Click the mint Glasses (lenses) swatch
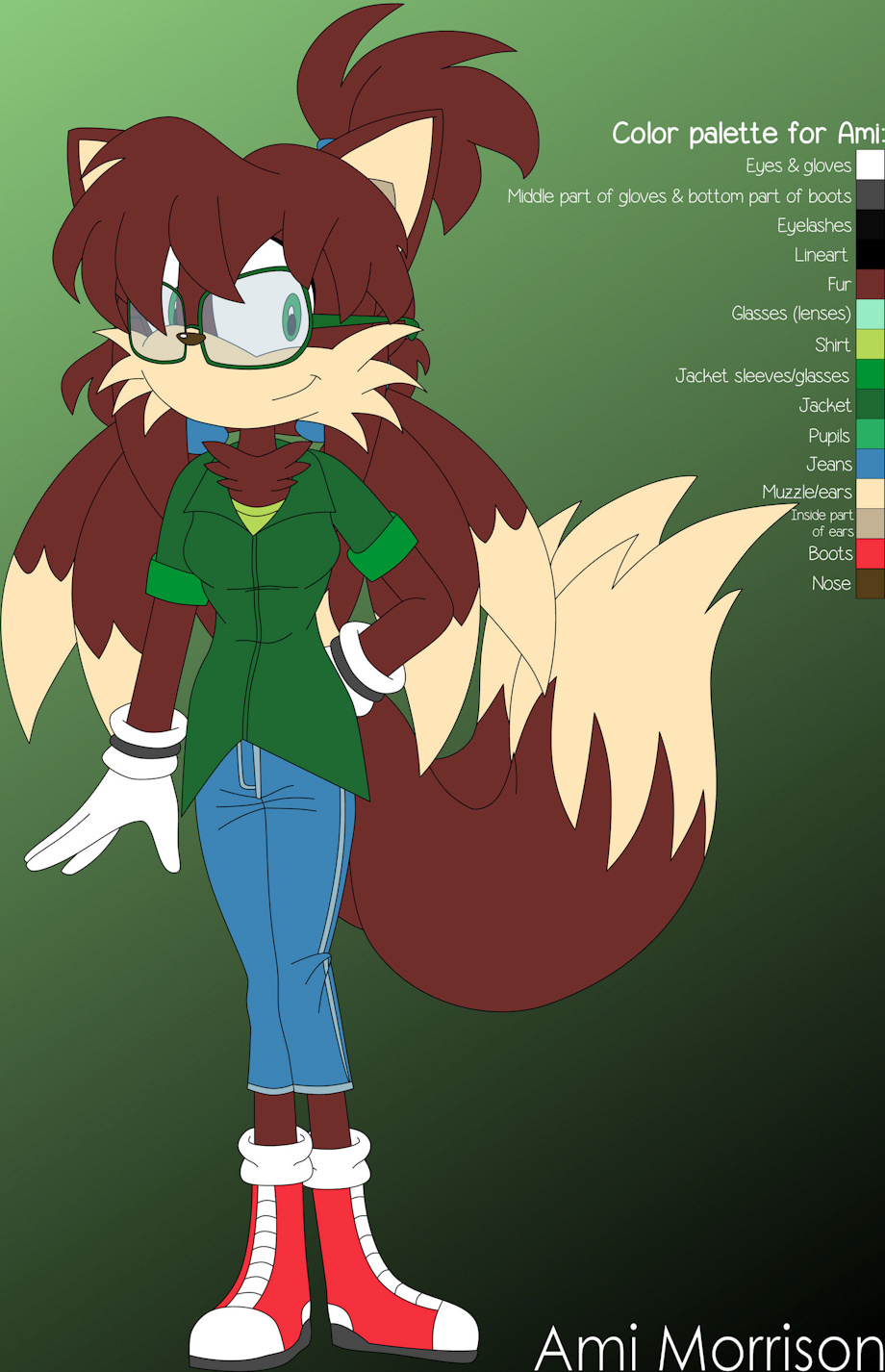This screenshot has height=1372, width=885. click(871, 315)
